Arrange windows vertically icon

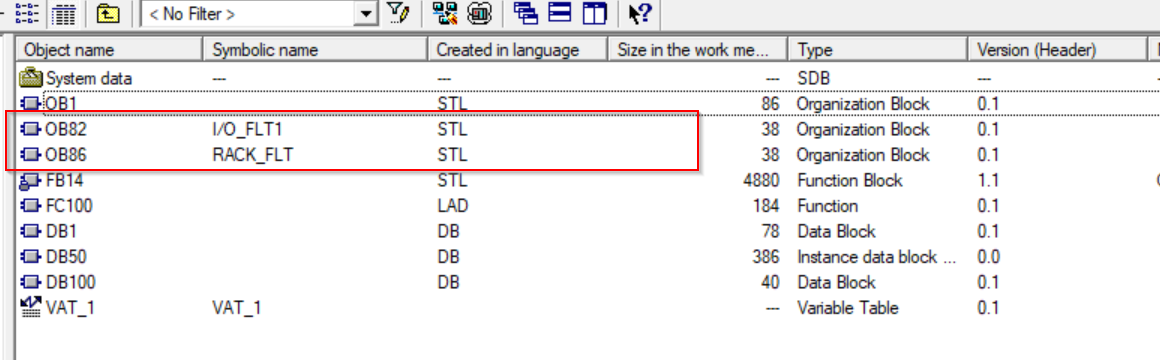pos(594,13)
